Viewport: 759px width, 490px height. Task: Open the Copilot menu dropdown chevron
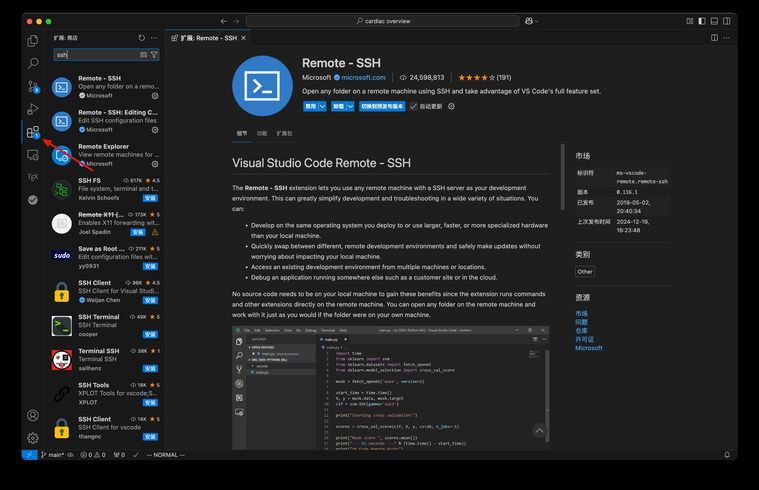(536, 21)
